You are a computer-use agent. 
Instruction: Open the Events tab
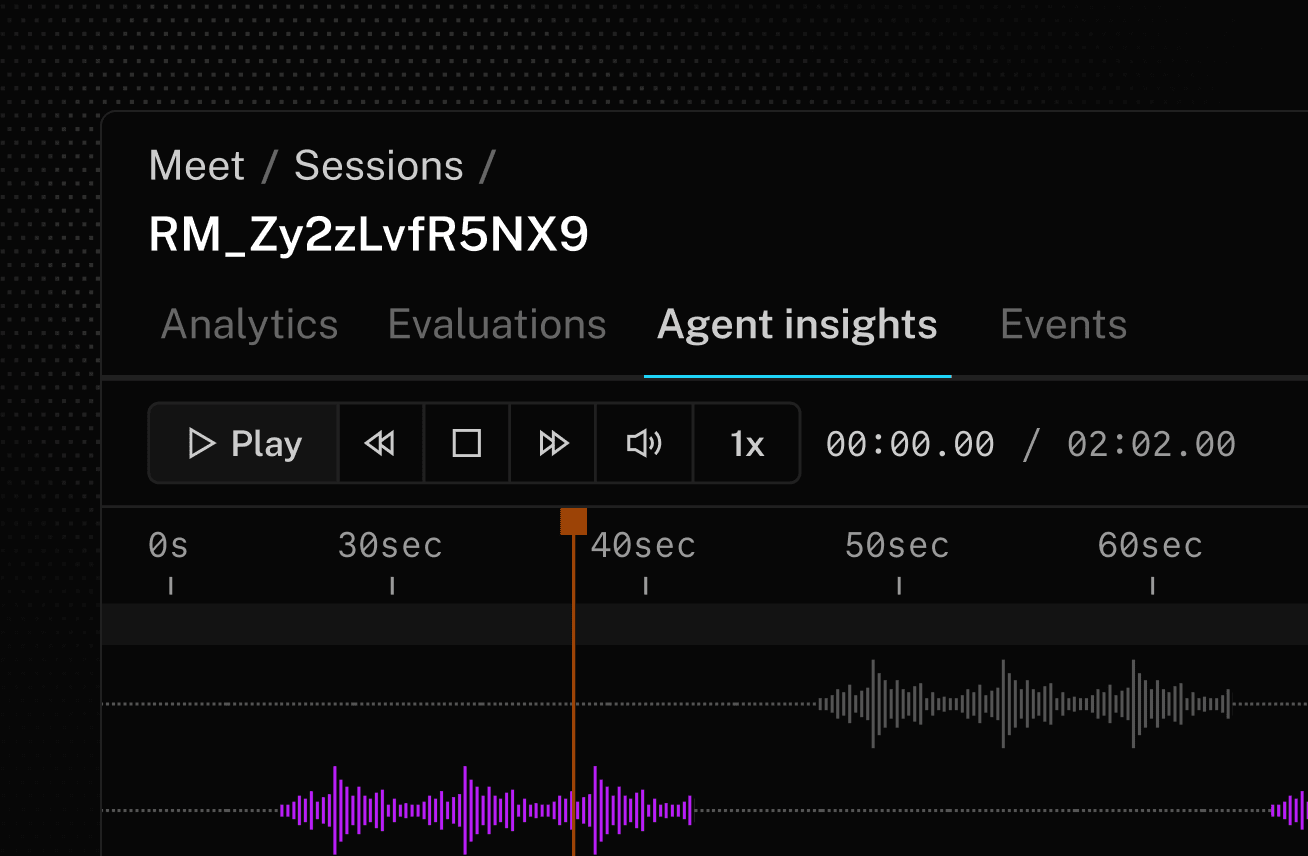click(x=1063, y=323)
